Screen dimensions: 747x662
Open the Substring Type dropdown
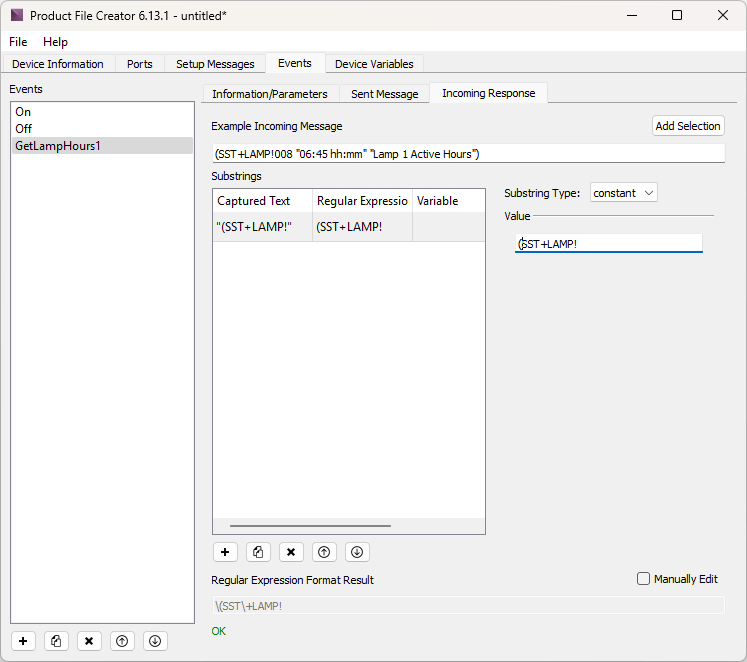623,193
